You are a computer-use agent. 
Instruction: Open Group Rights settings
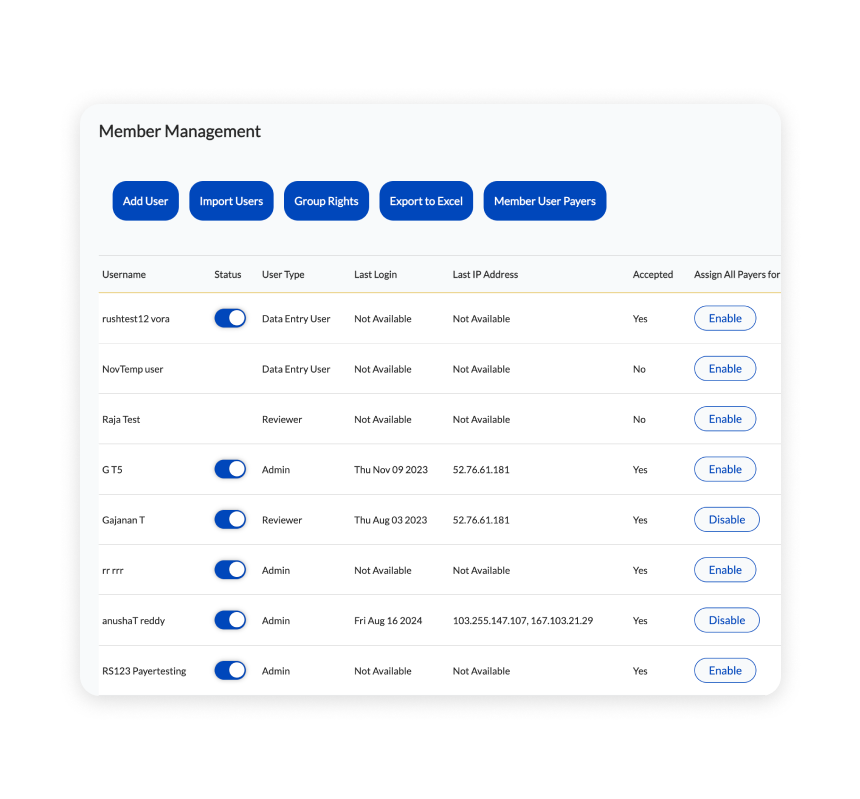pyautogui.click(x=326, y=201)
